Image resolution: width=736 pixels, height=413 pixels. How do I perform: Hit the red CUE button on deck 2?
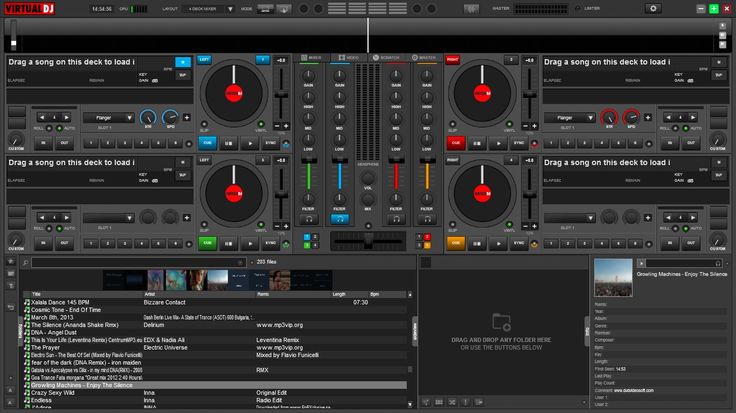(456, 143)
